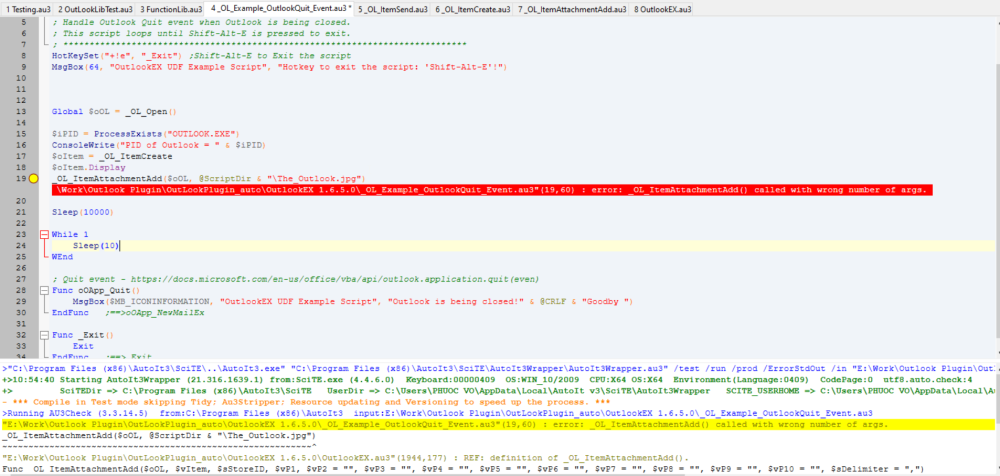The image size is (1000, 476).
Task: Click the yellow error marker on line 19
Action: tap(34, 179)
